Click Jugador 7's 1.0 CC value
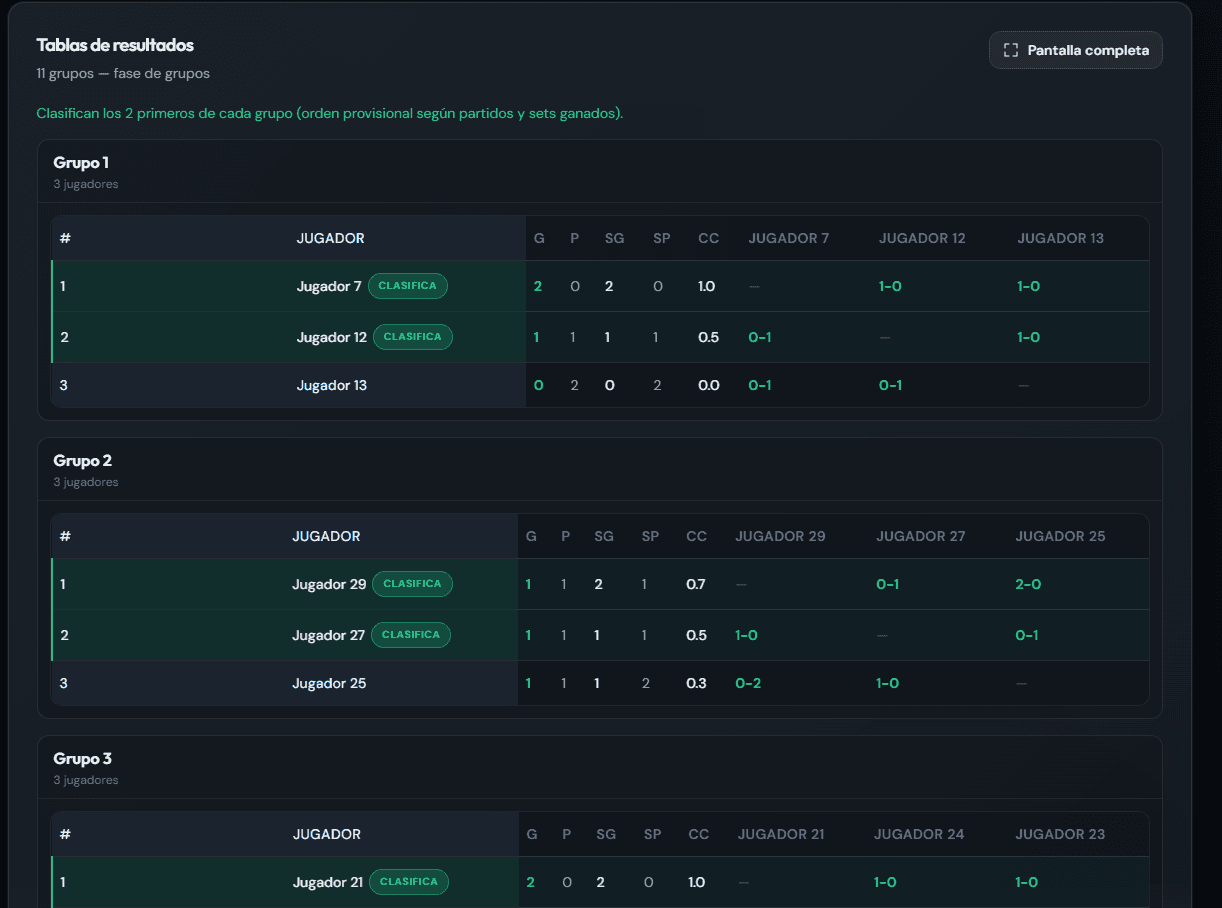 [707, 286]
